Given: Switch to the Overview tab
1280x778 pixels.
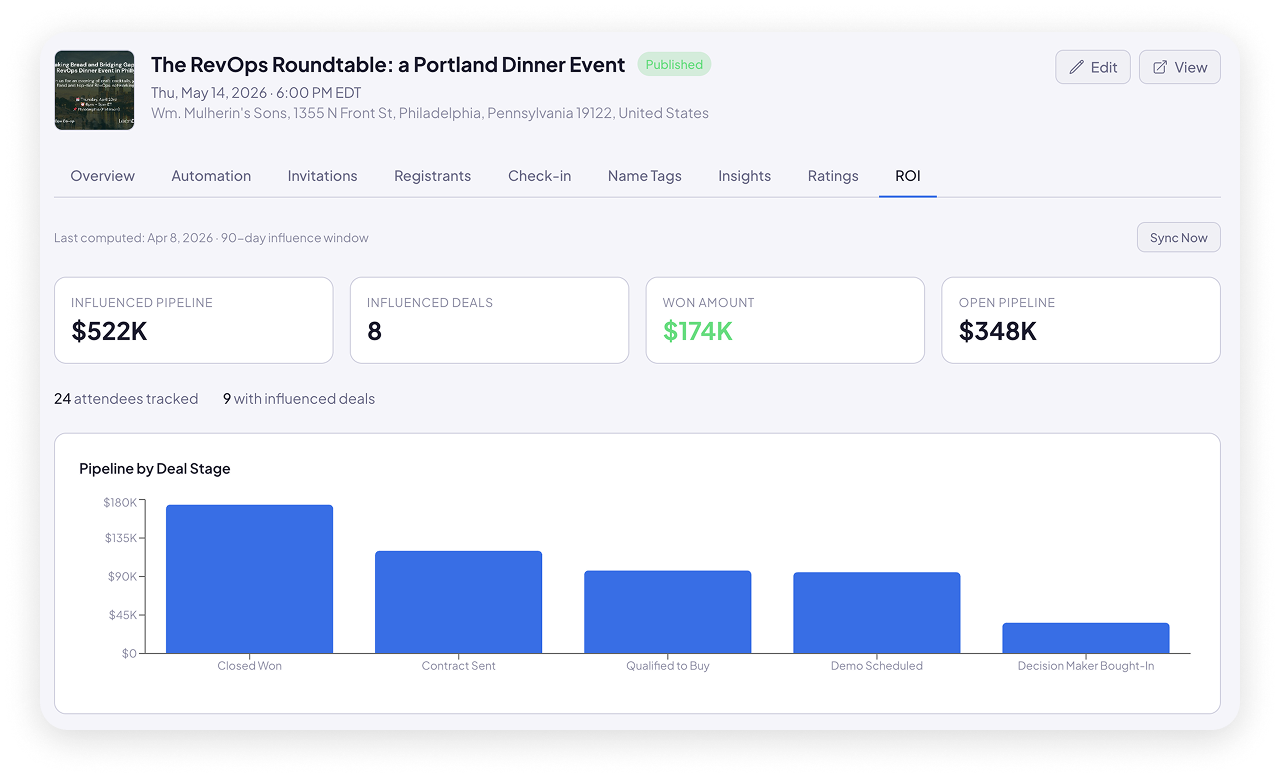Looking at the screenshot, I should coord(102,176).
